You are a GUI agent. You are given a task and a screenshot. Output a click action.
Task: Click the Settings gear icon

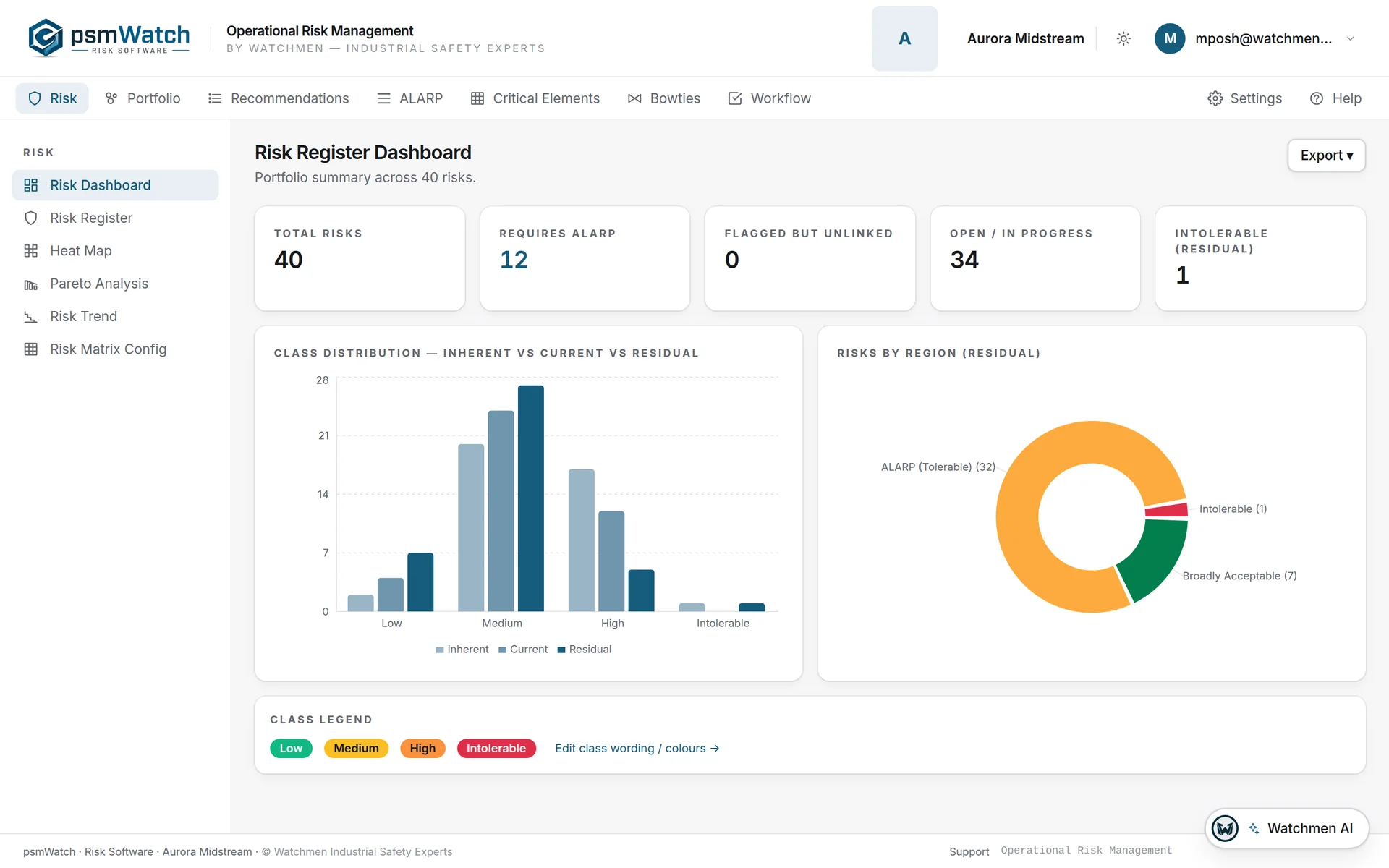pos(1215,98)
